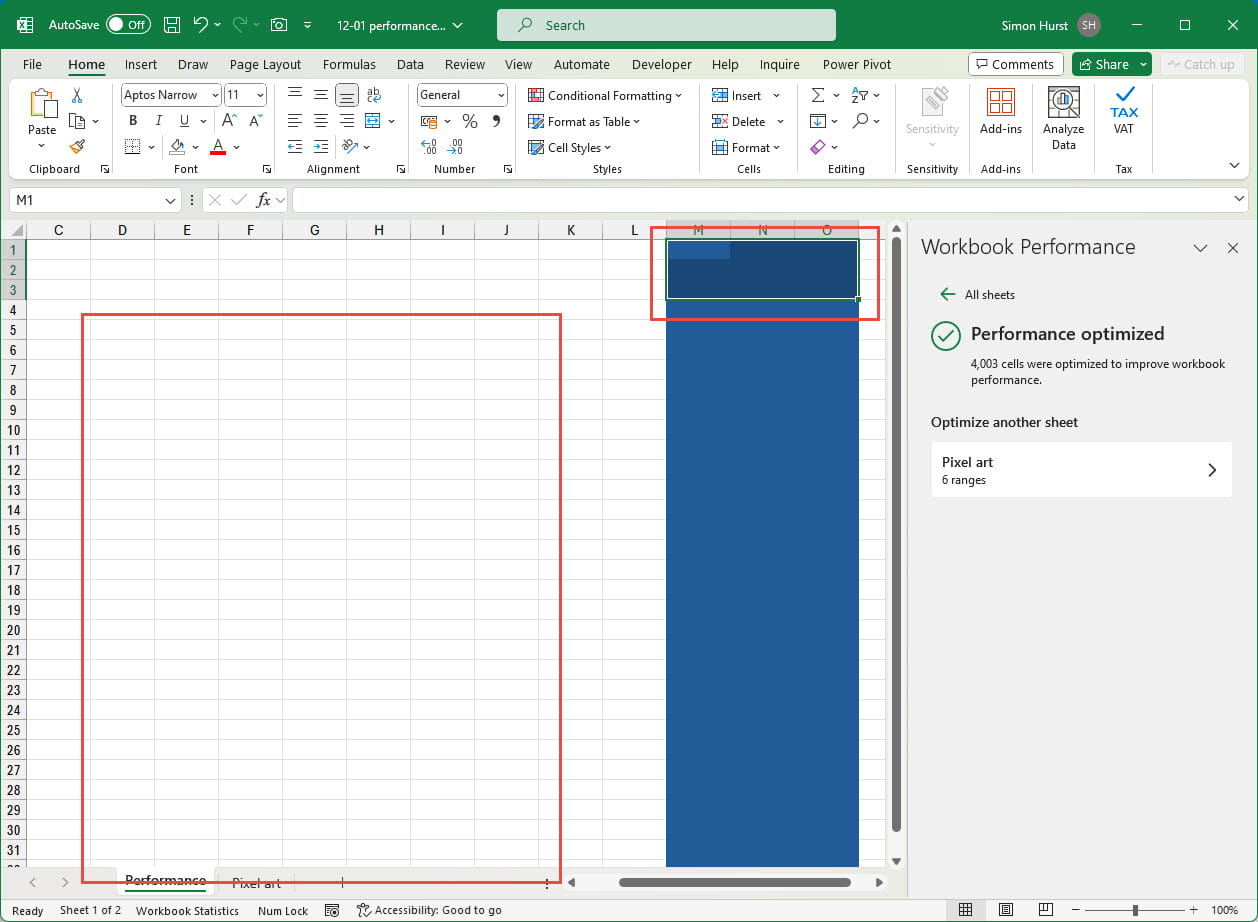Go back to All sheets
Screen dimensions: 1258x922
[977, 294]
